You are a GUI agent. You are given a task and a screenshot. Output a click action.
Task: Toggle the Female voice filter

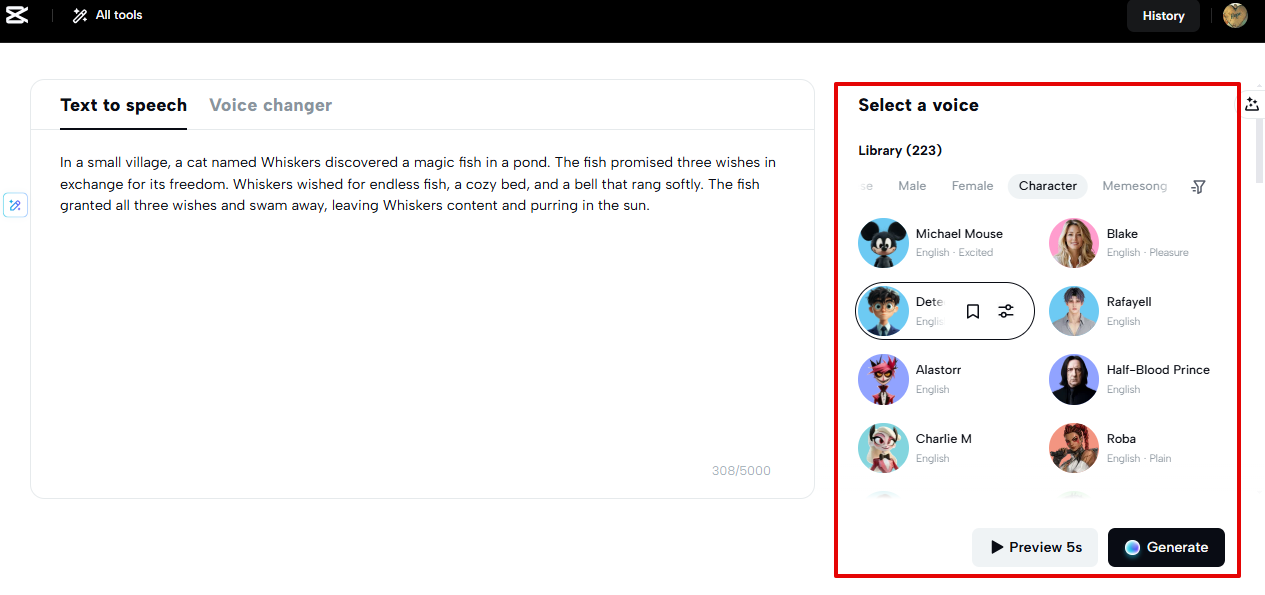971,185
